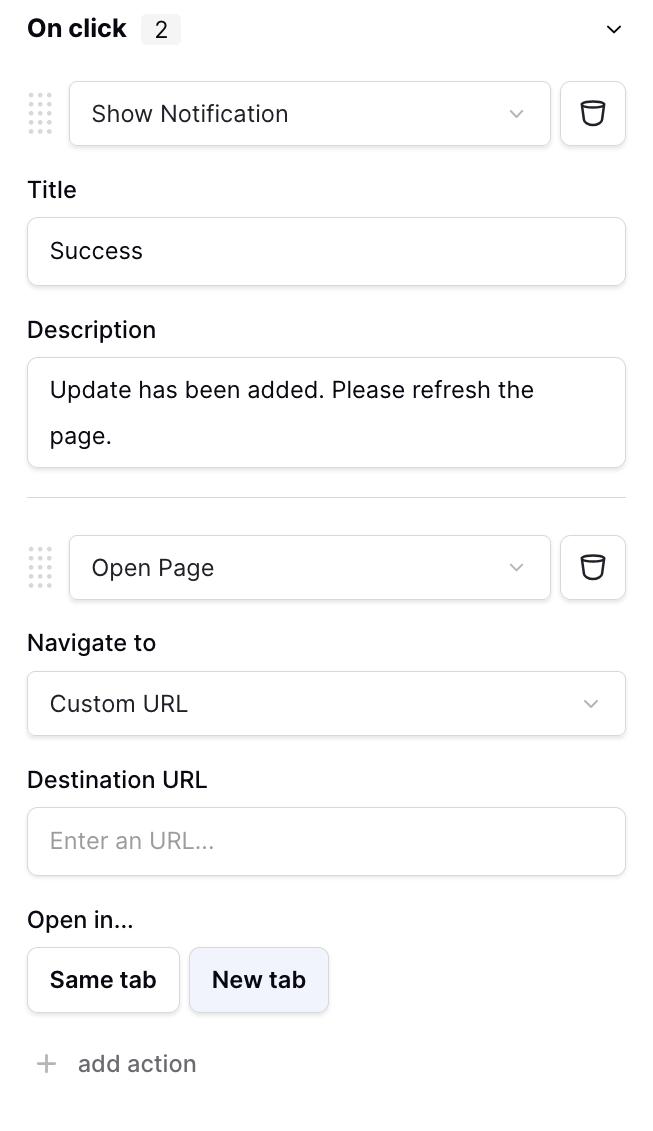The image size is (653, 1131).
Task: Open the Open Page action type dropdown
Action: point(300,568)
